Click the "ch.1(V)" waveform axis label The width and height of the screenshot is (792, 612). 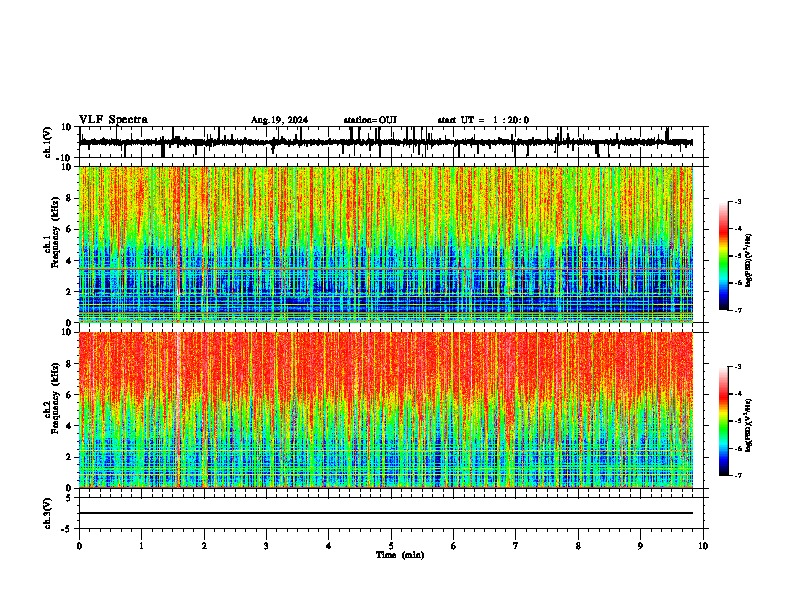point(48,142)
